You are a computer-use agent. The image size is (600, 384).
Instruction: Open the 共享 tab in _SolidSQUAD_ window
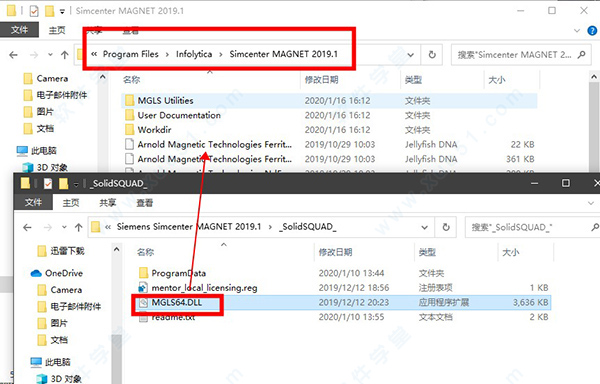click(108, 203)
